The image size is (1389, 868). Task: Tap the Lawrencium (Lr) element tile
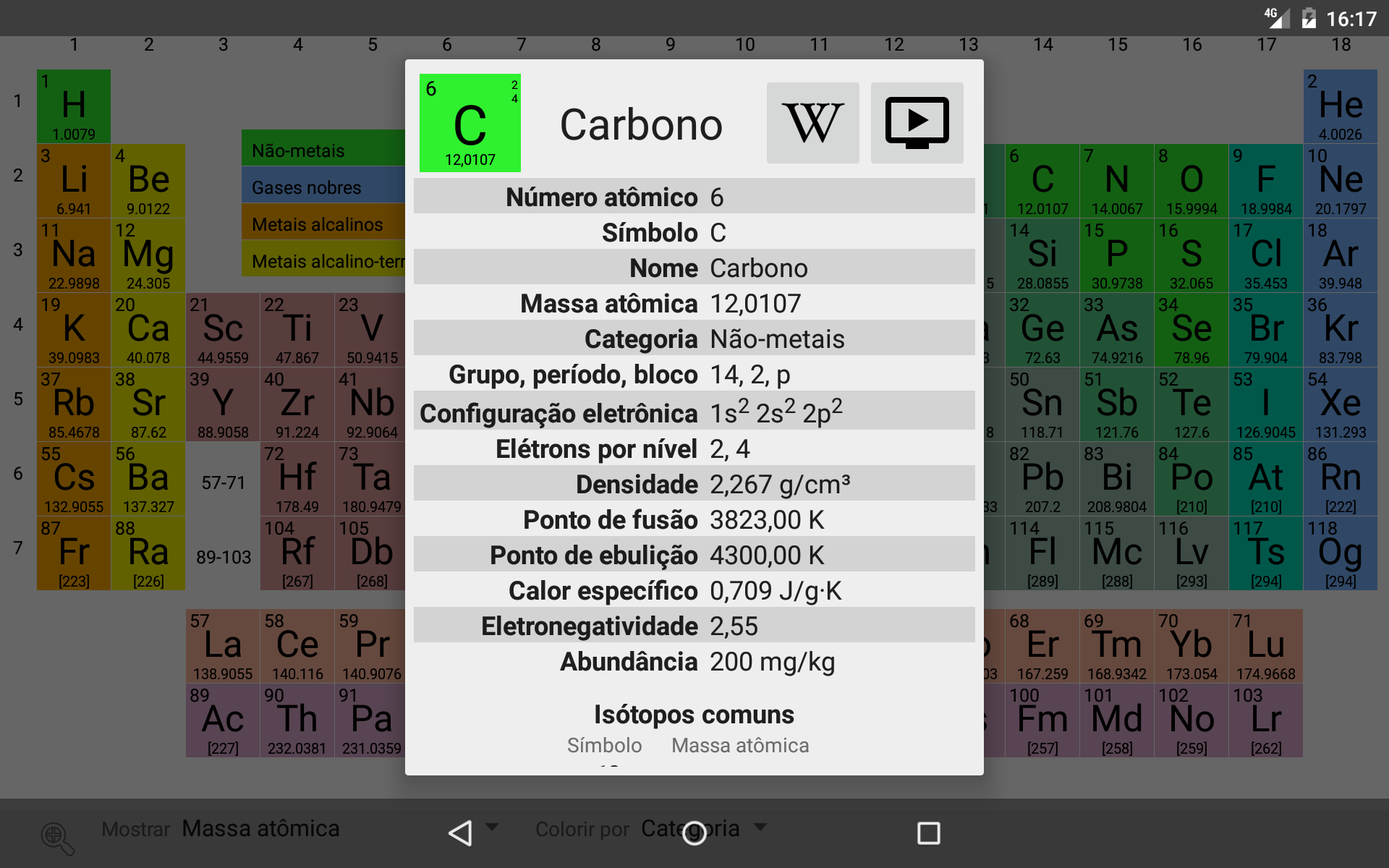[x=1266, y=720]
